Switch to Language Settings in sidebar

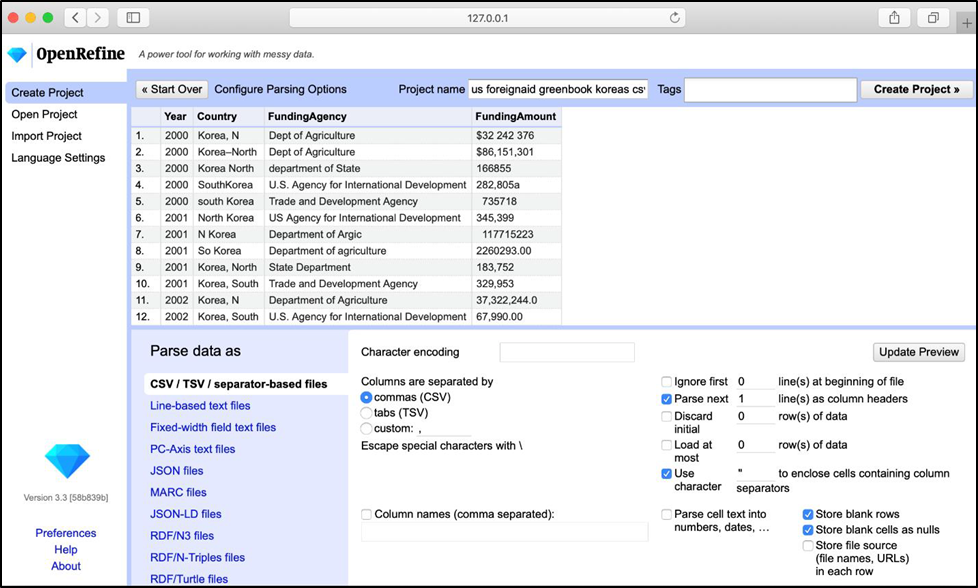(x=58, y=158)
